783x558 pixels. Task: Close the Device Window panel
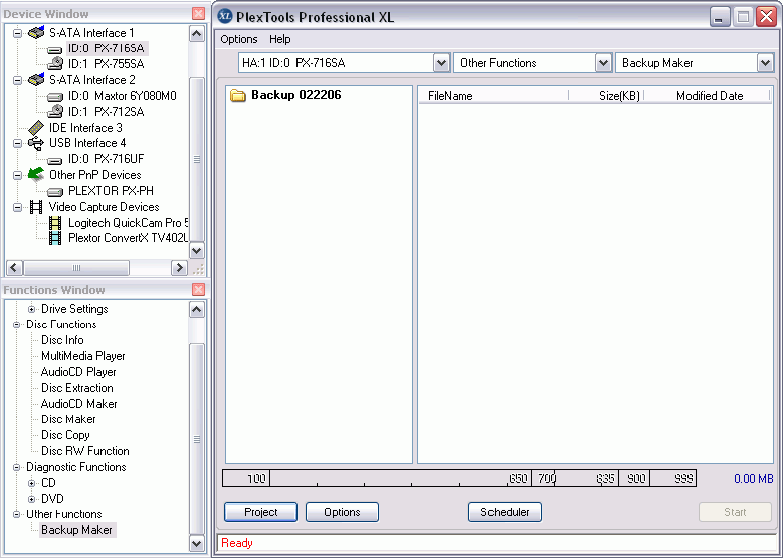tap(198, 13)
